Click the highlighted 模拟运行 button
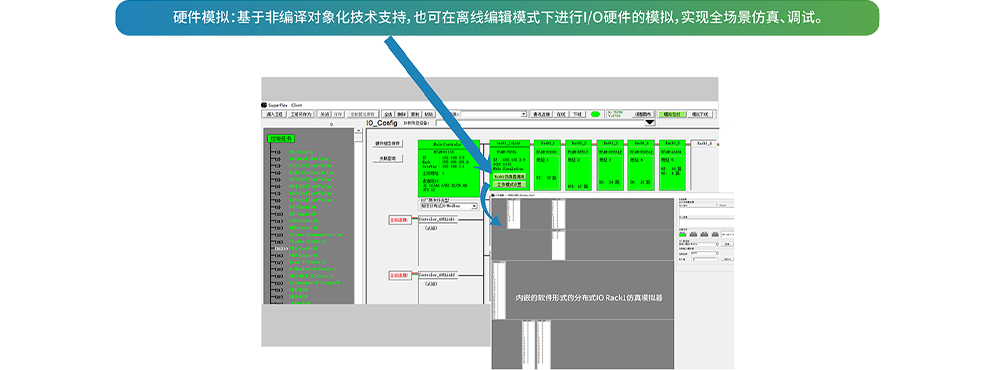This screenshot has height=370, width=1000. click(673, 114)
